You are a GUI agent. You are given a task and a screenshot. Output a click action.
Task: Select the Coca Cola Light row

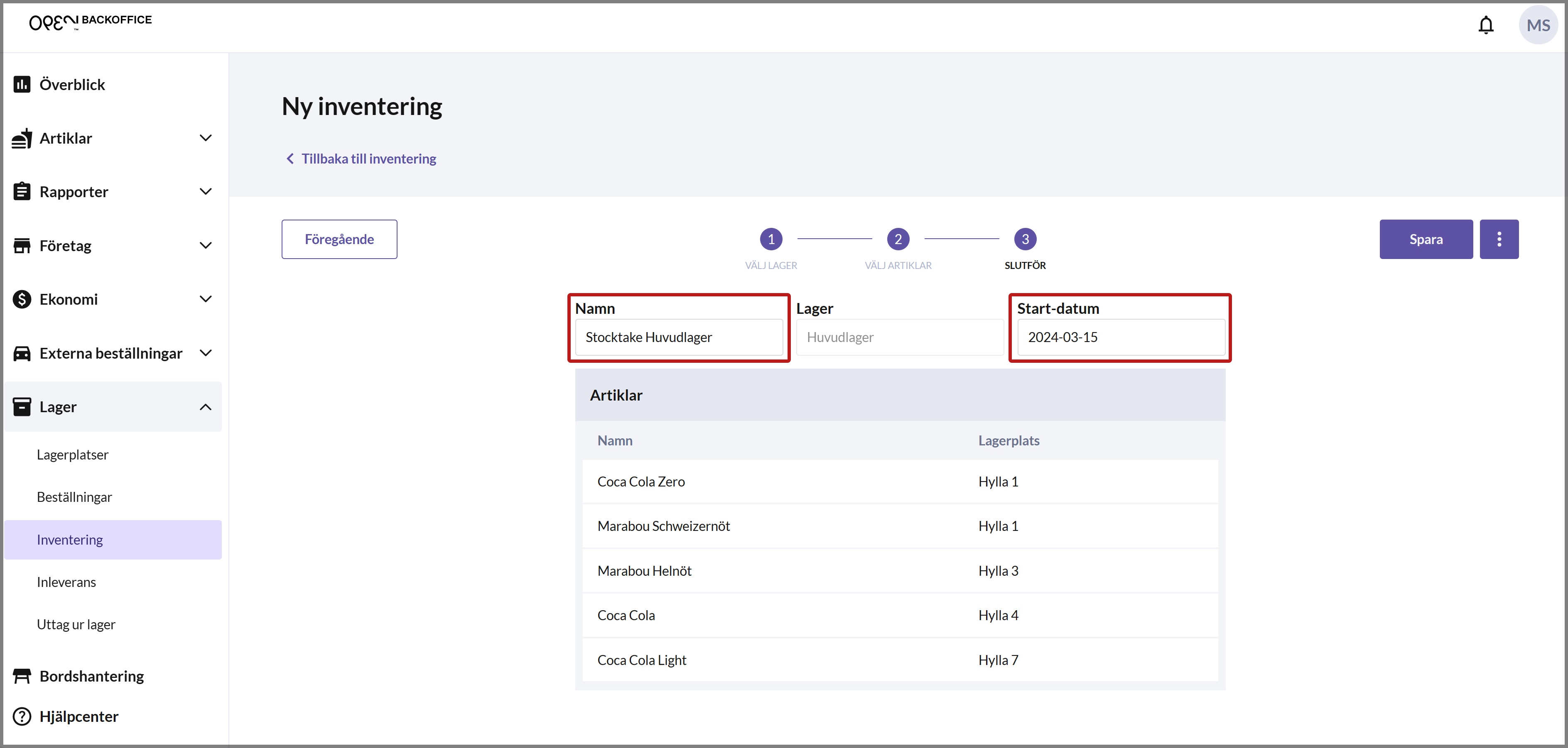[900, 660]
